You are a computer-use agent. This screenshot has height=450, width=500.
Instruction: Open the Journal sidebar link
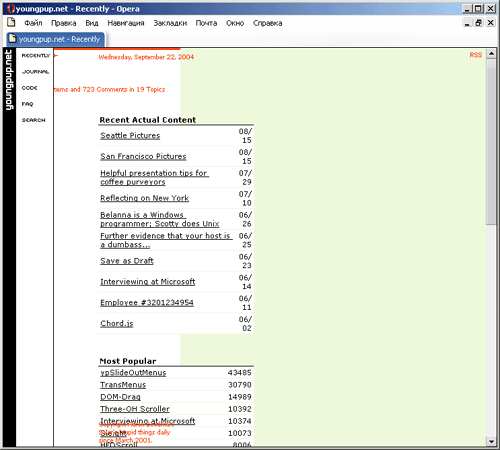click(35, 72)
